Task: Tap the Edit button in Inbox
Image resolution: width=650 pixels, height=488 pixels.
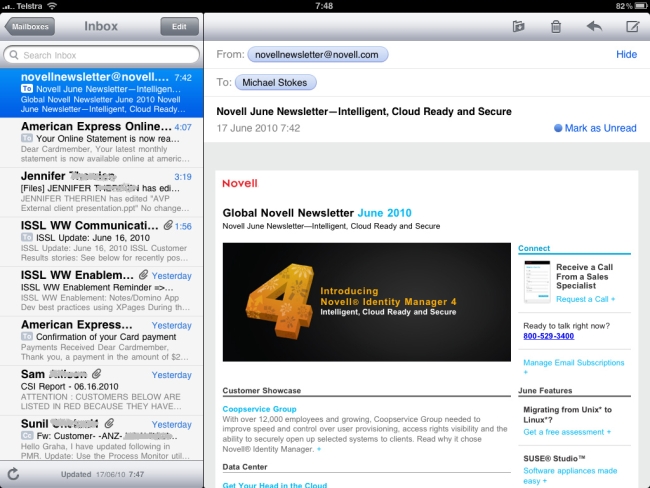Action: point(179,27)
